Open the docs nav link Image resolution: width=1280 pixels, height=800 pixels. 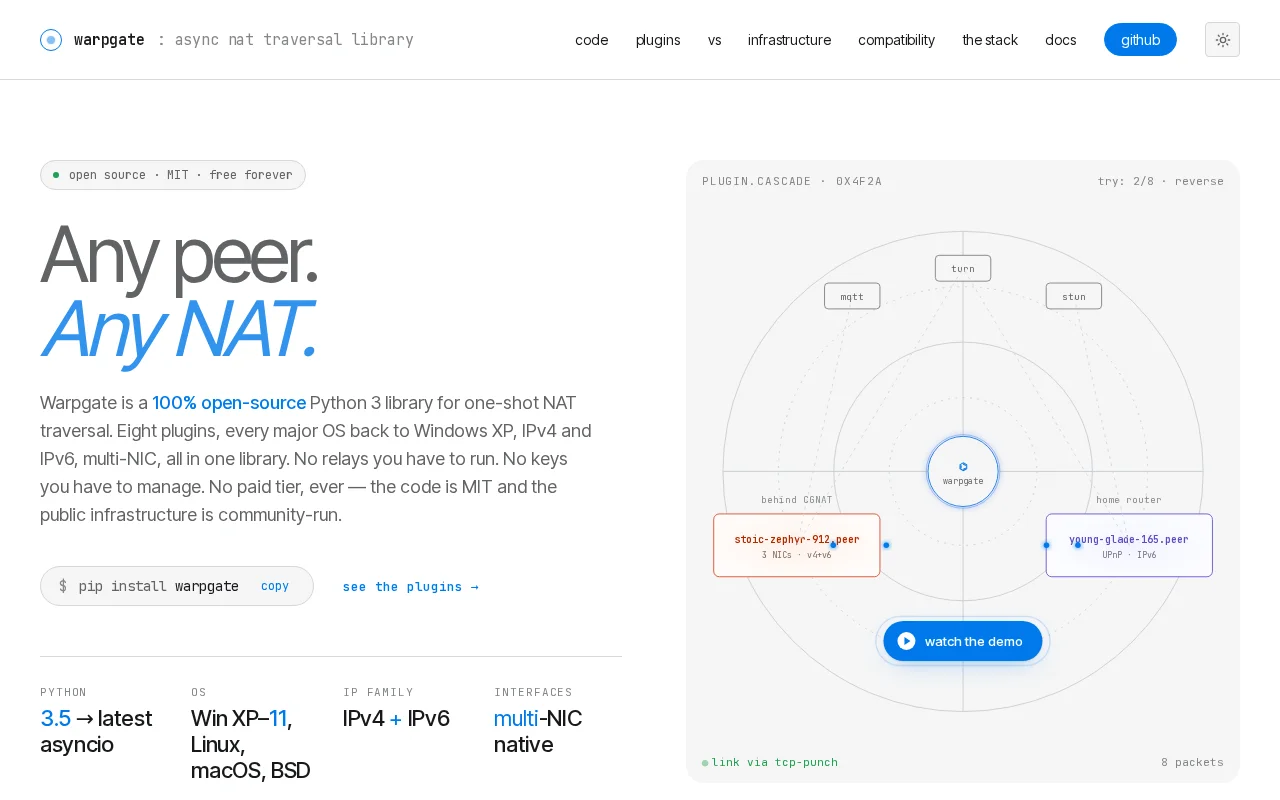[1061, 40]
